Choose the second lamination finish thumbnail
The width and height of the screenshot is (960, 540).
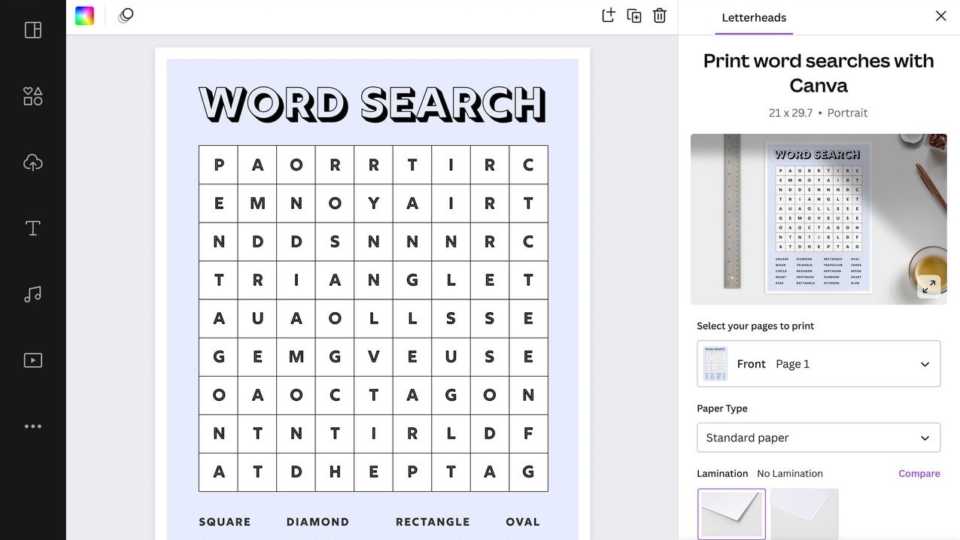coord(804,514)
